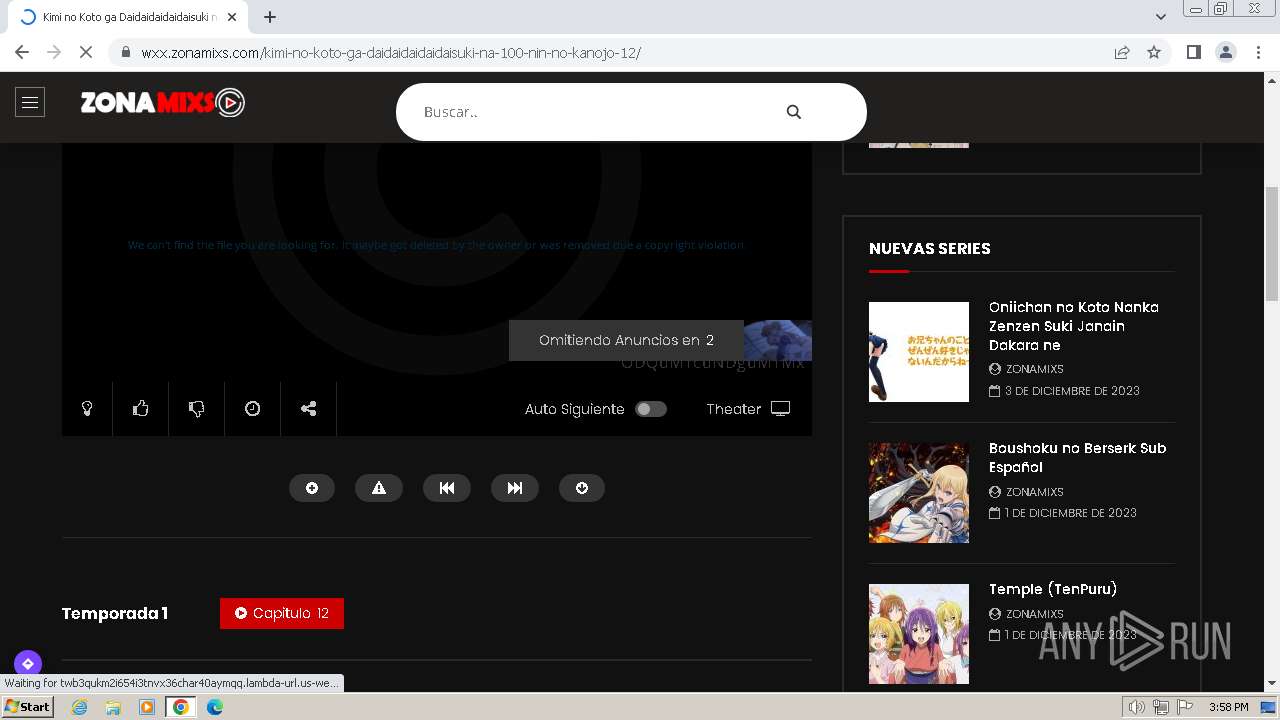Image resolution: width=1280 pixels, height=720 pixels.
Task: Open Boushoku no Berserk Sub Español link
Action: [1078, 458]
